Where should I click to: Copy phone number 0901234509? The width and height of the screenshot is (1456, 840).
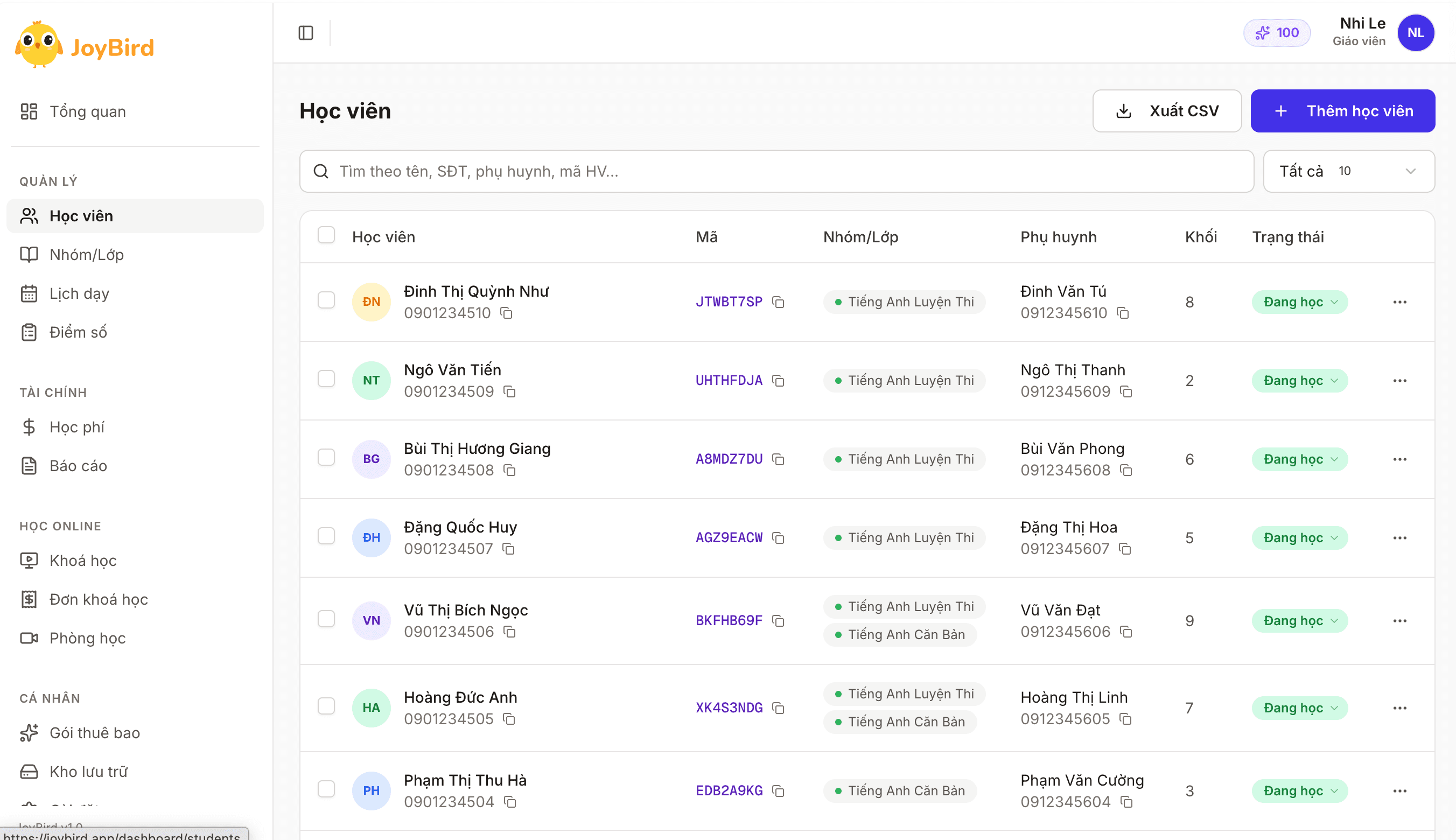(x=509, y=392)
